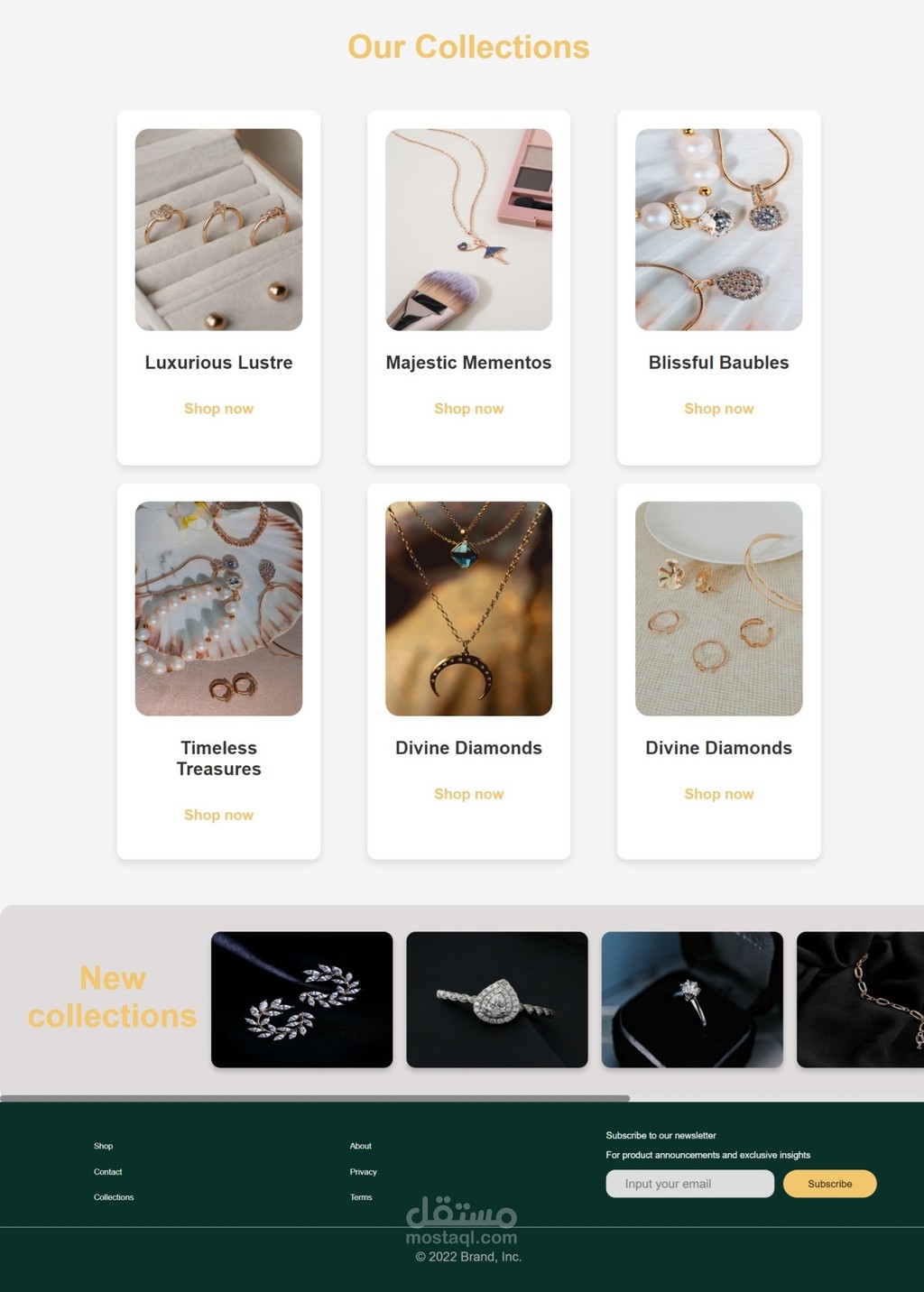Screen dimensions: 924x1292
Task: Open the Majestic Mementos necklace image
Action: click(468, 229)
